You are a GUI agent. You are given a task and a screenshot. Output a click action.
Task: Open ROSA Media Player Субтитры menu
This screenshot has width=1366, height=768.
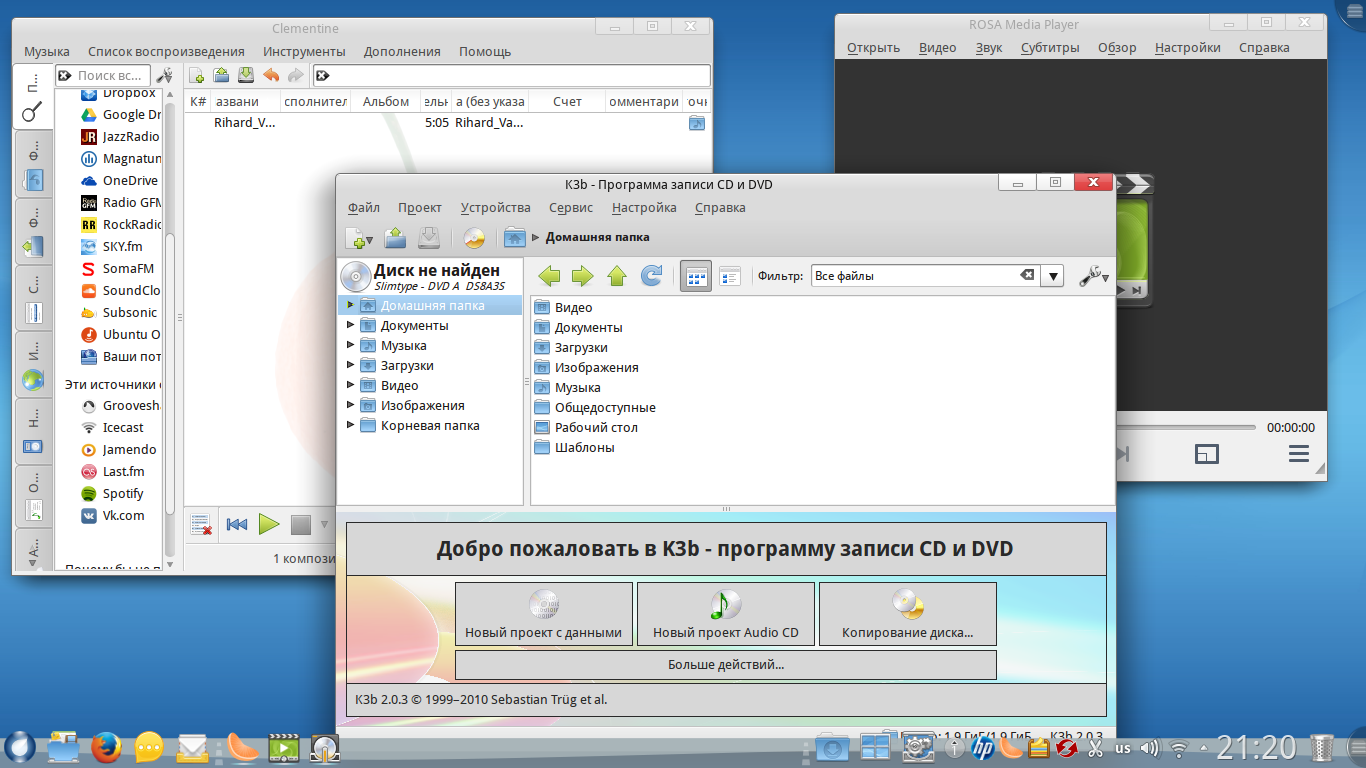(1050, 47)
